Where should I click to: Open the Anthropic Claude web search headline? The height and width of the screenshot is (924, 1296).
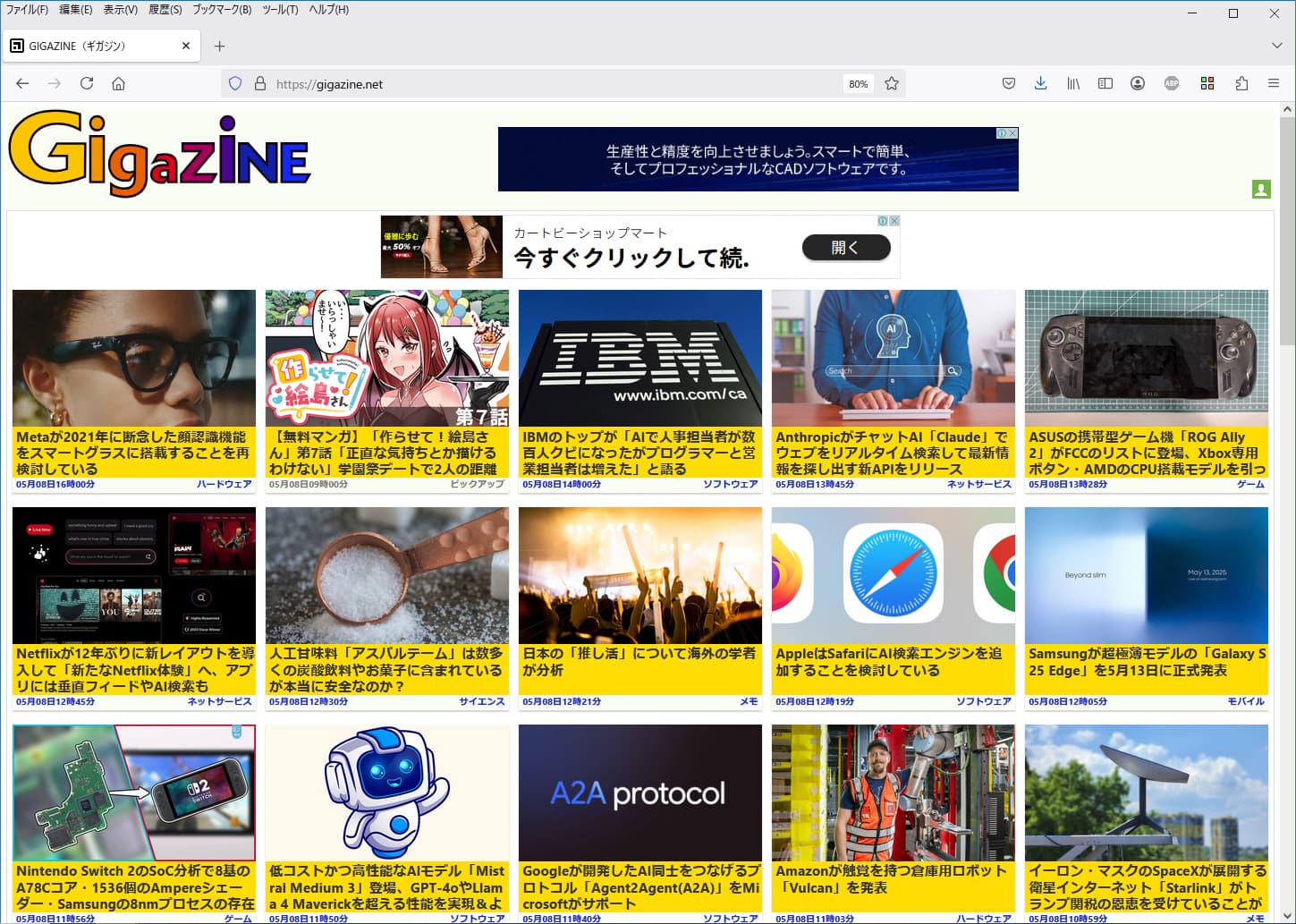coord(893,453)
